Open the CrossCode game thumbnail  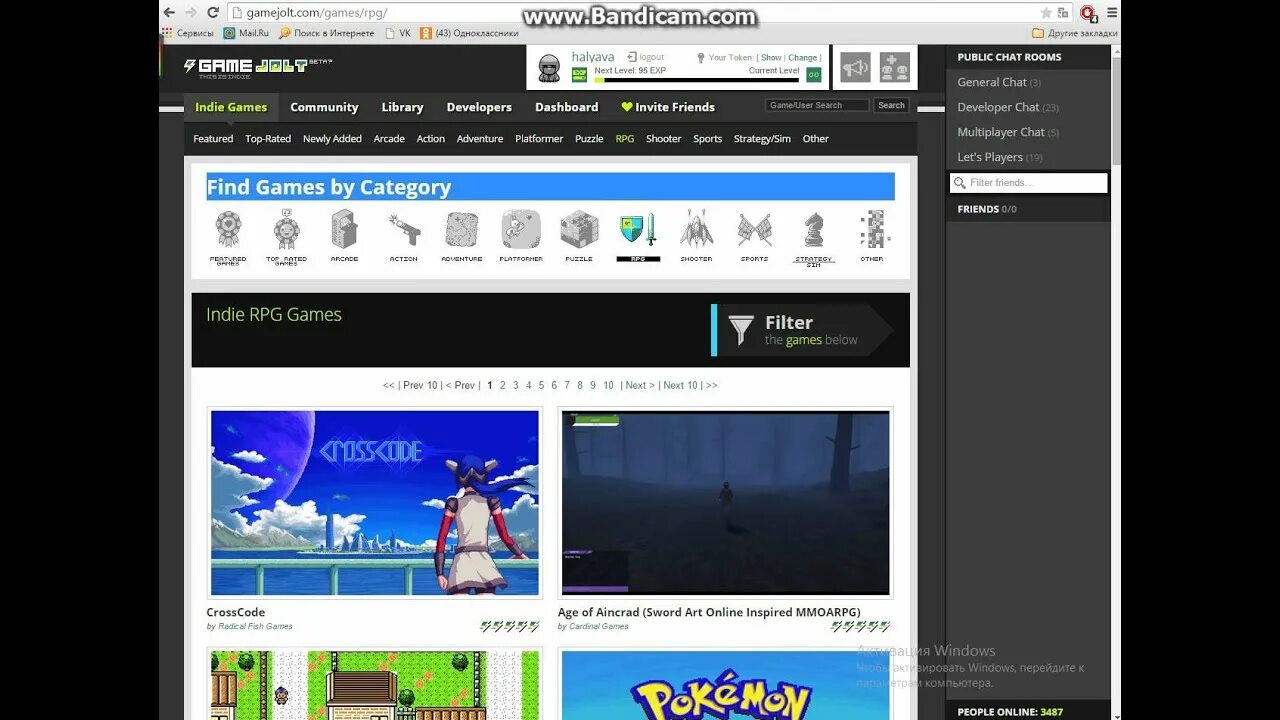[374, 503]
